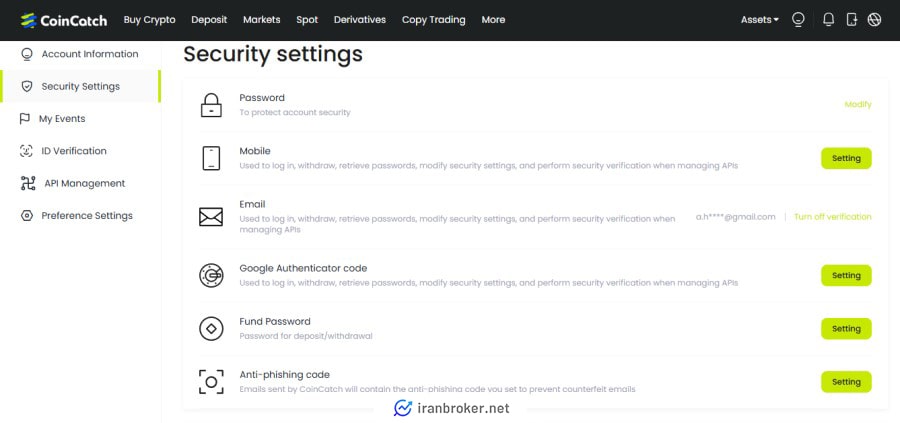Click Modify next to Password
Image resolution: width=900 pixels, height=423 pixels.
(x=858, y=104)
